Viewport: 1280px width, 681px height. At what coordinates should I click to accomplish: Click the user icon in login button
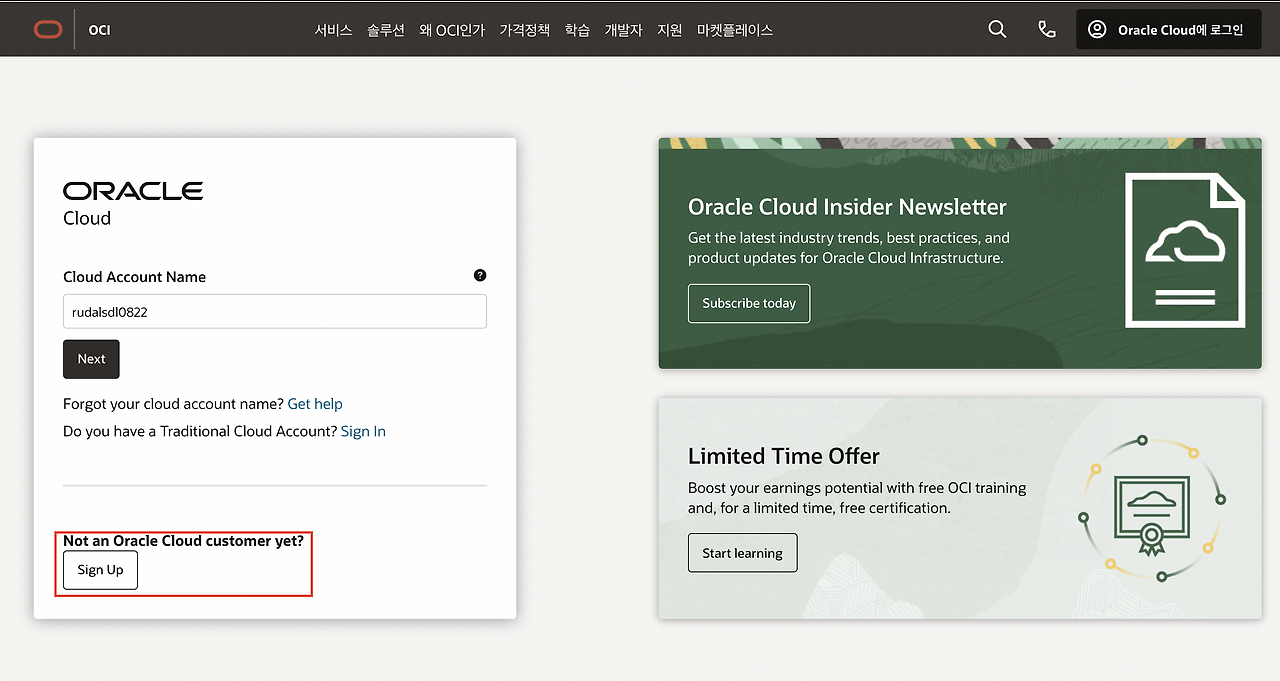click(1097, 30)
